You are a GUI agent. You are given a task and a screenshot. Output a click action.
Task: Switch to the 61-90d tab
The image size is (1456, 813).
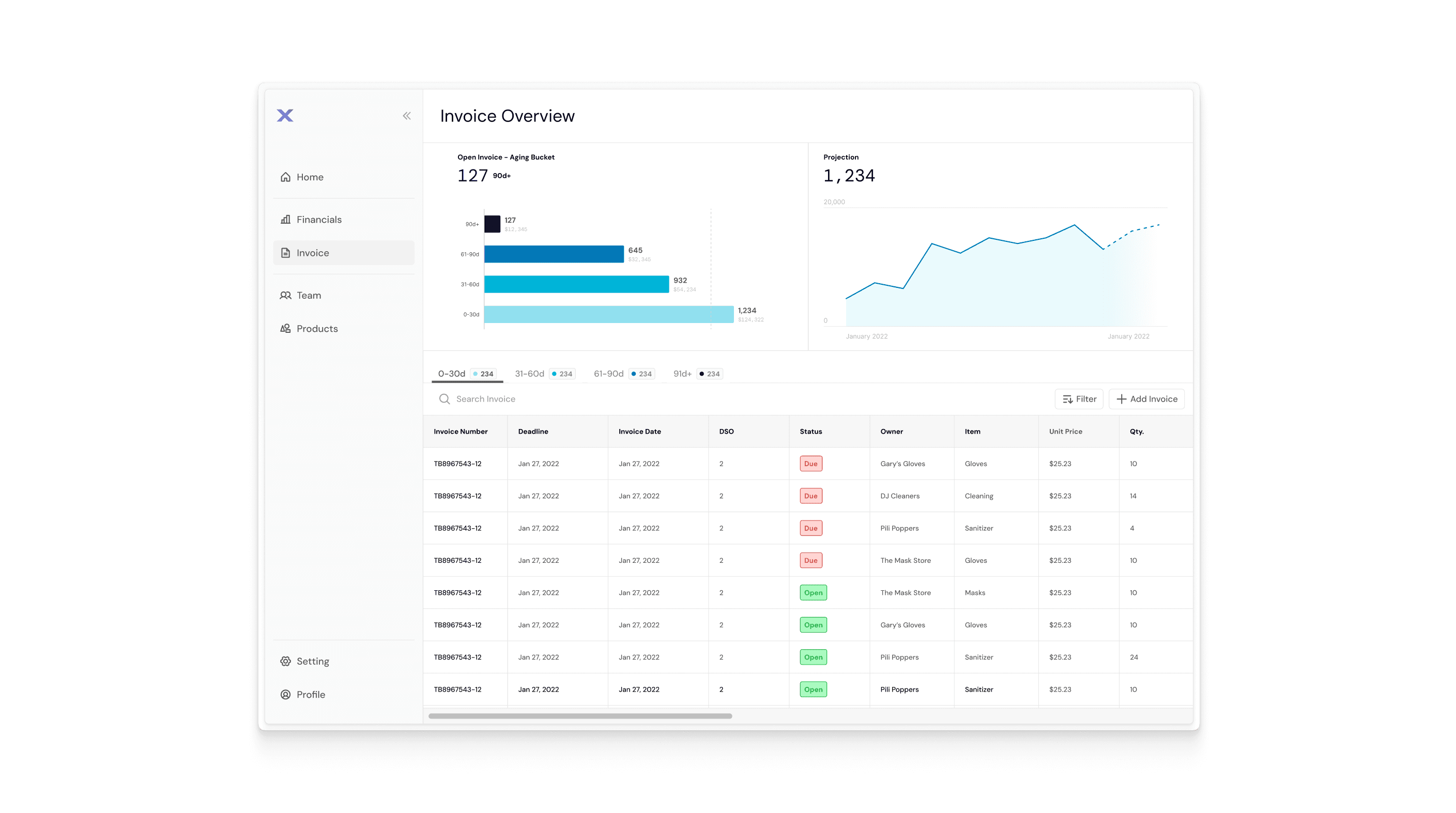624,374
